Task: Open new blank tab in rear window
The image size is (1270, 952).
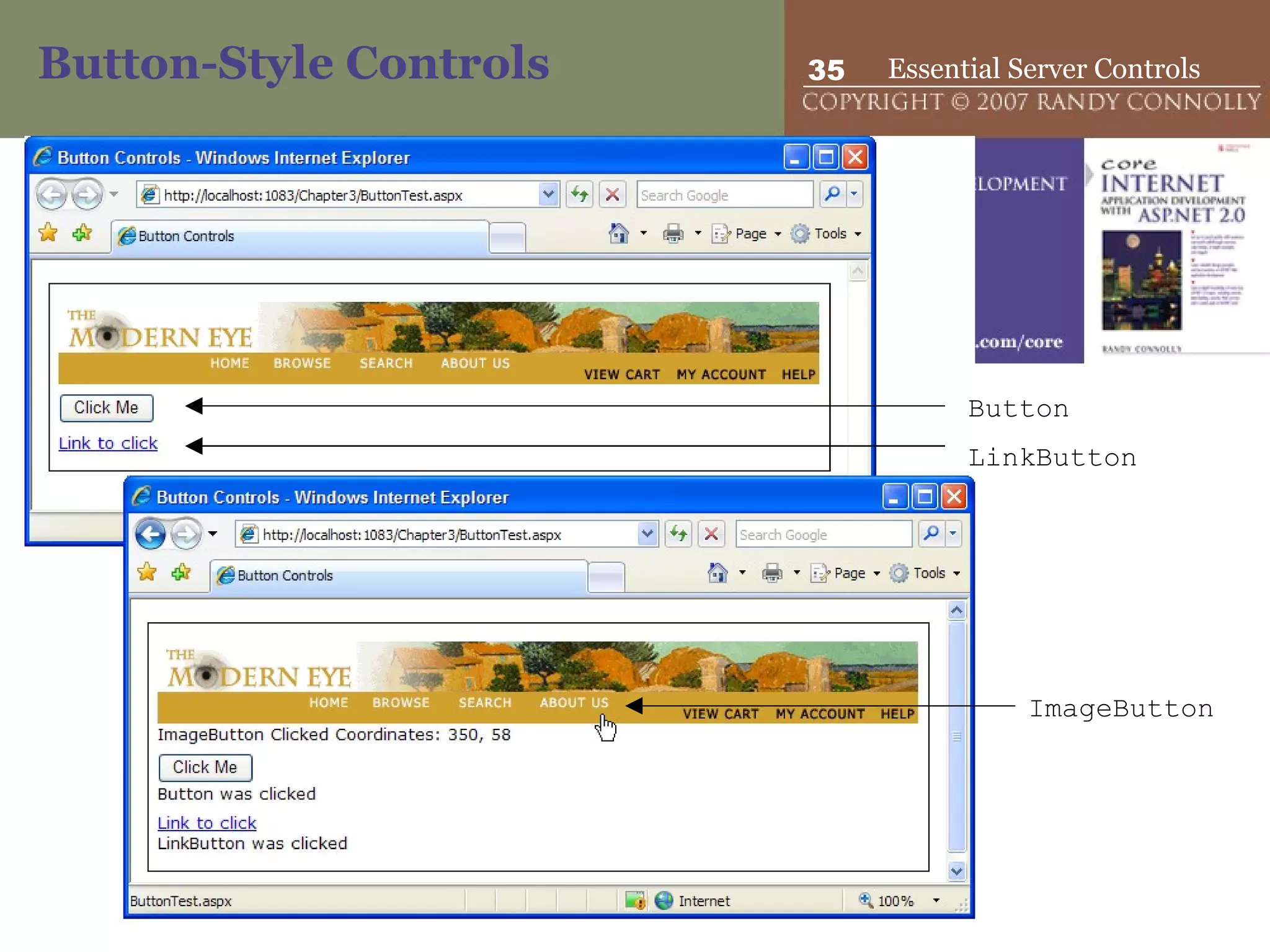Action: pyautogui.click(x=507, y=238)
